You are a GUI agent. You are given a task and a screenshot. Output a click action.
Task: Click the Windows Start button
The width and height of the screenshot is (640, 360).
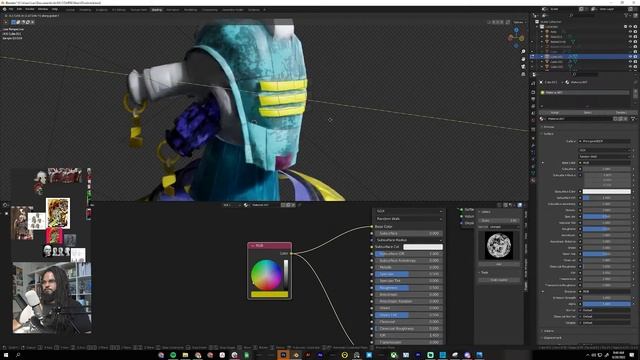[5, 355]
